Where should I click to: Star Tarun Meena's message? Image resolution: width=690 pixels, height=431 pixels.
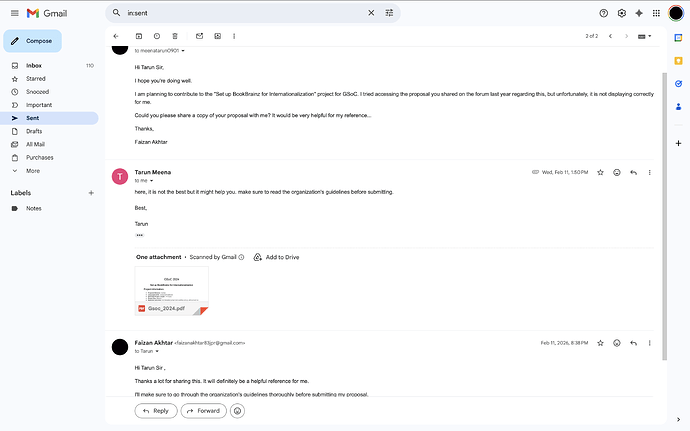[600, 173]
